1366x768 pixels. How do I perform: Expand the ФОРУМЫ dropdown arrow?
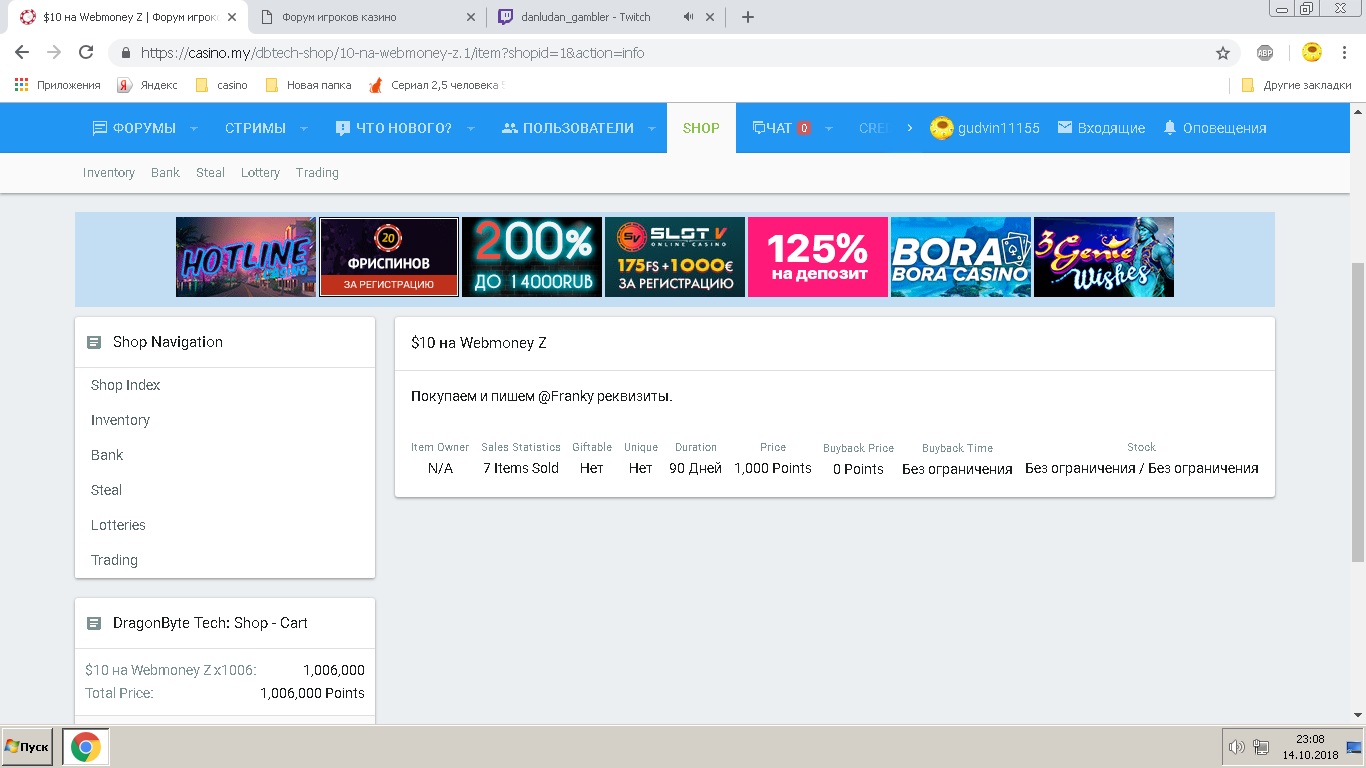click(194, 128)
